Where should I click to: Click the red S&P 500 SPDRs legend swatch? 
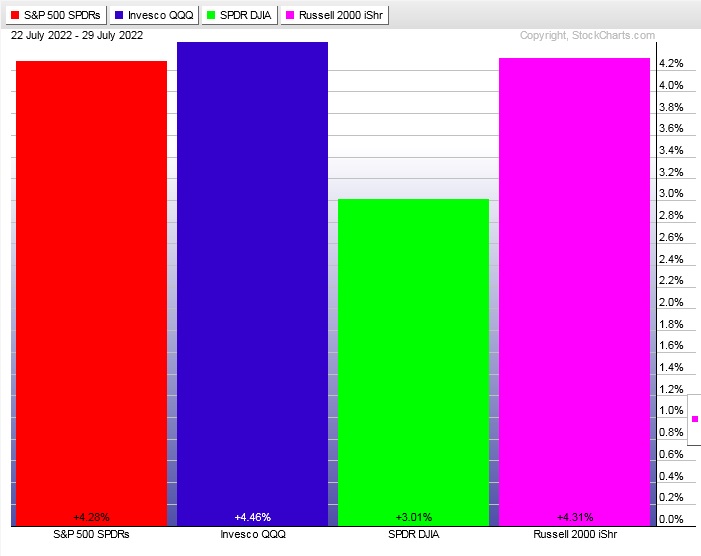(15, 15)
